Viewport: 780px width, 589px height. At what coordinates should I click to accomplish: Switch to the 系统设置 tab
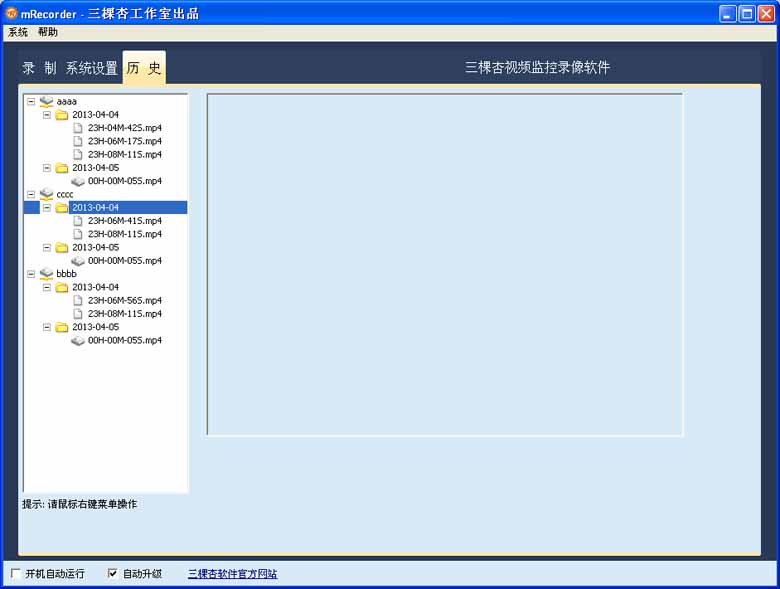click(x=92, y=68)
